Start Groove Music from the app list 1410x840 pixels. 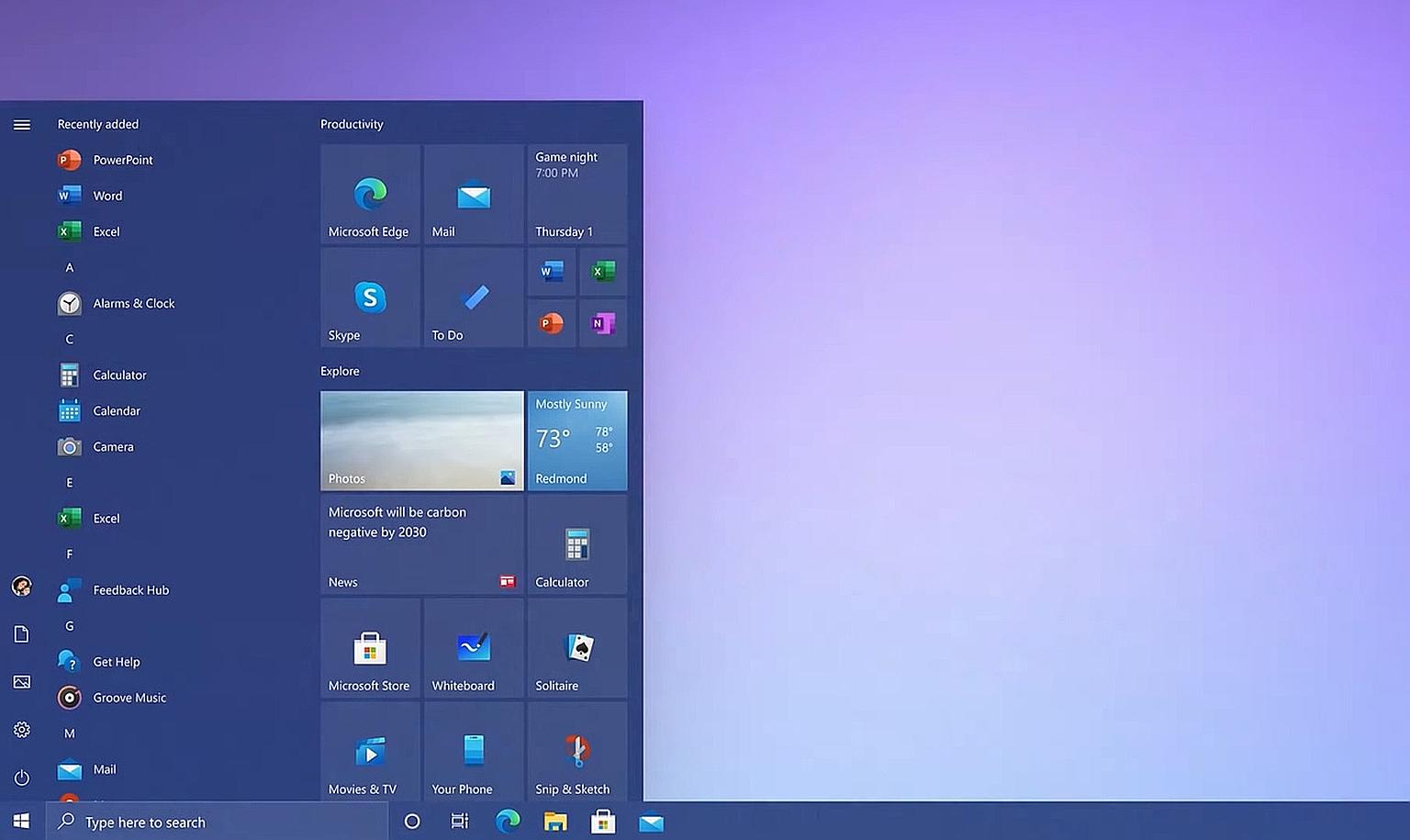point(129,698)
